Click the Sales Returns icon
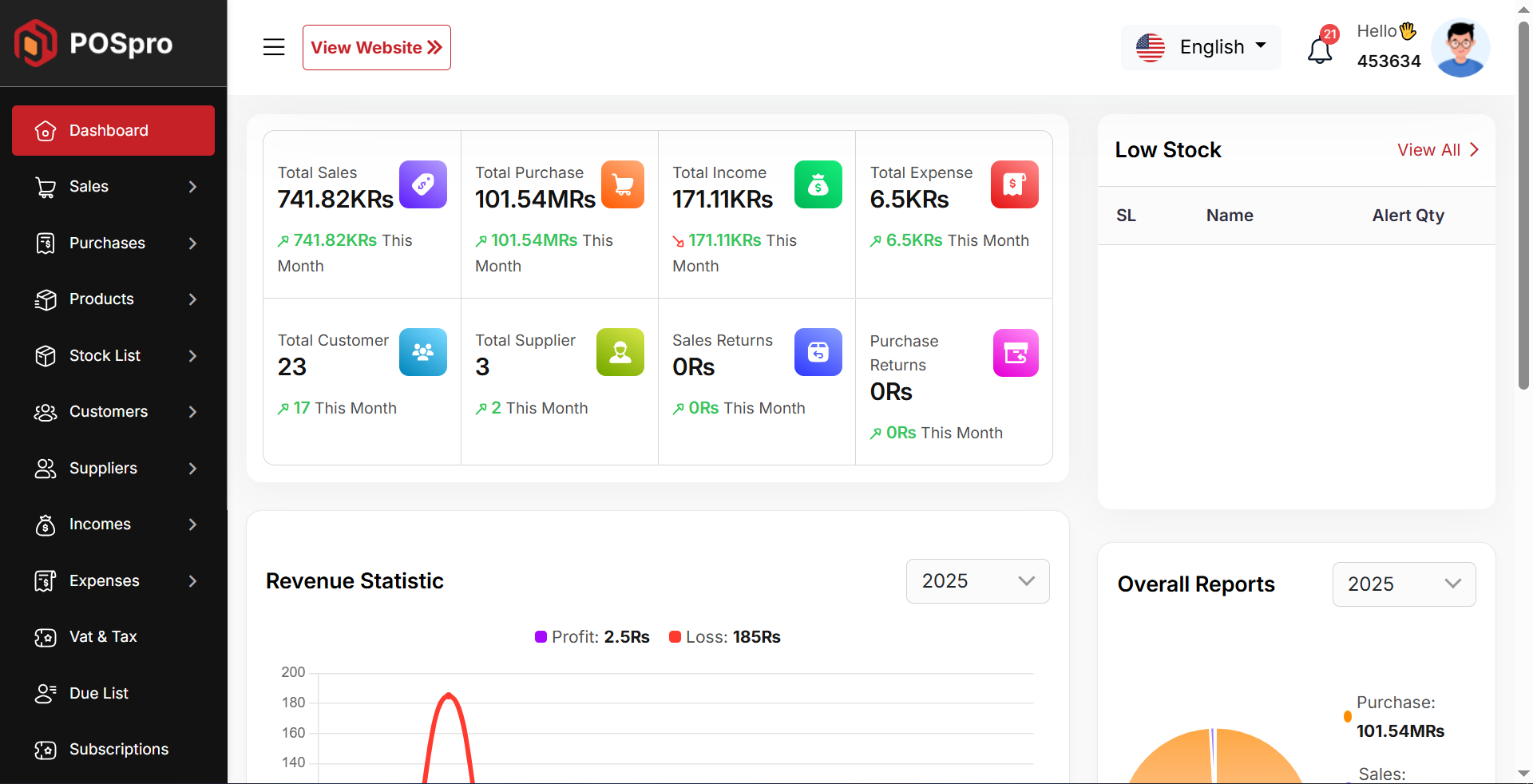 [x=818, y=352]
